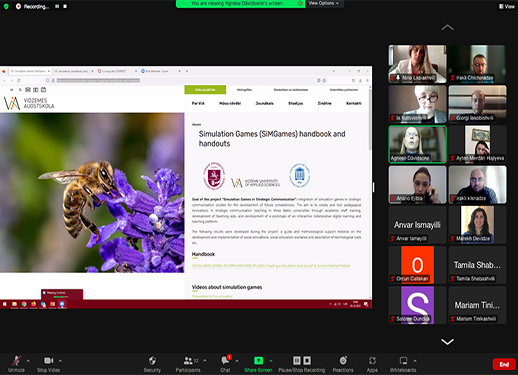Open Whiteboards
This screenshot has width=518, height=375.
click(x=403, y=364)
